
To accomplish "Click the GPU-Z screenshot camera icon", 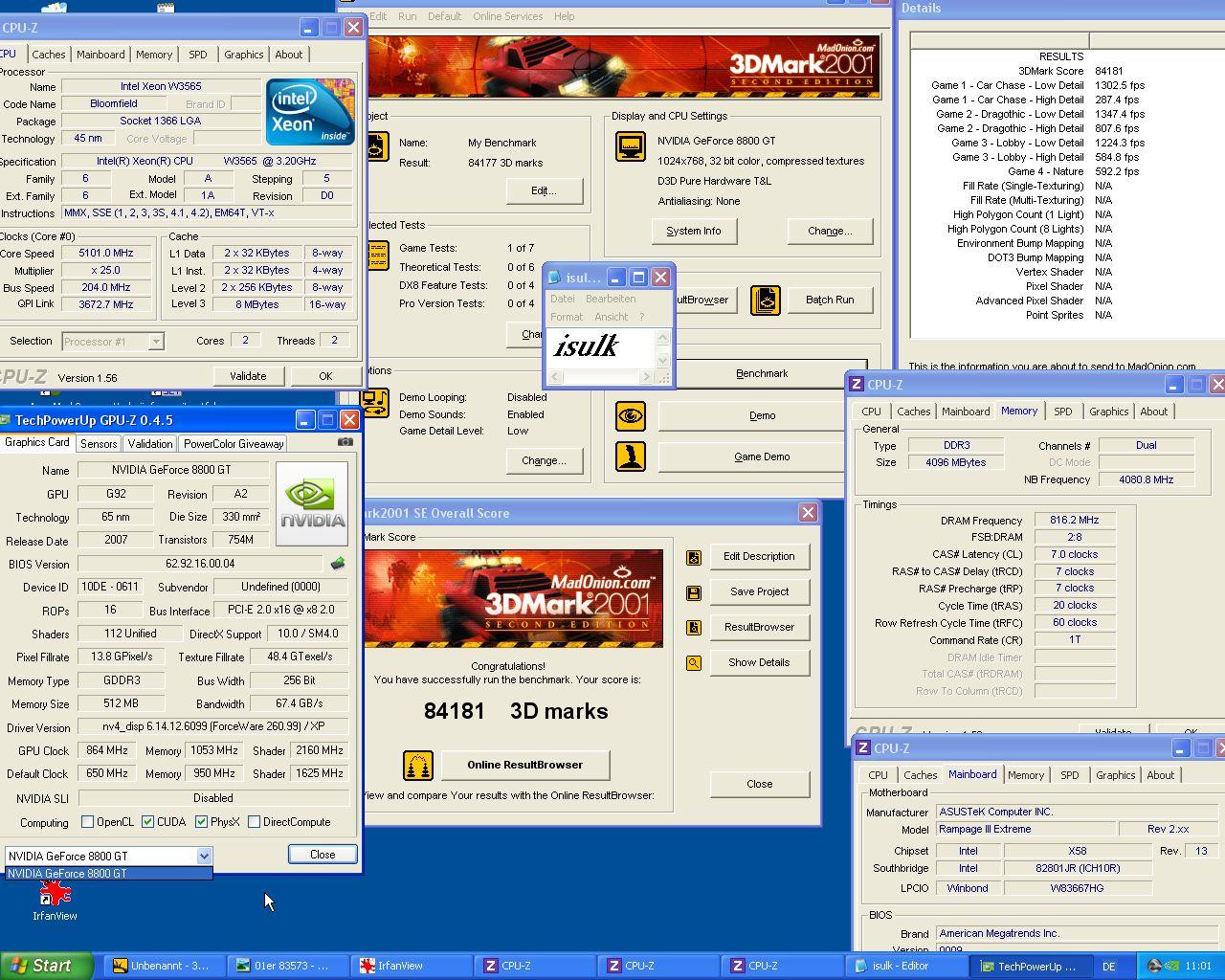I will (345, 442).
